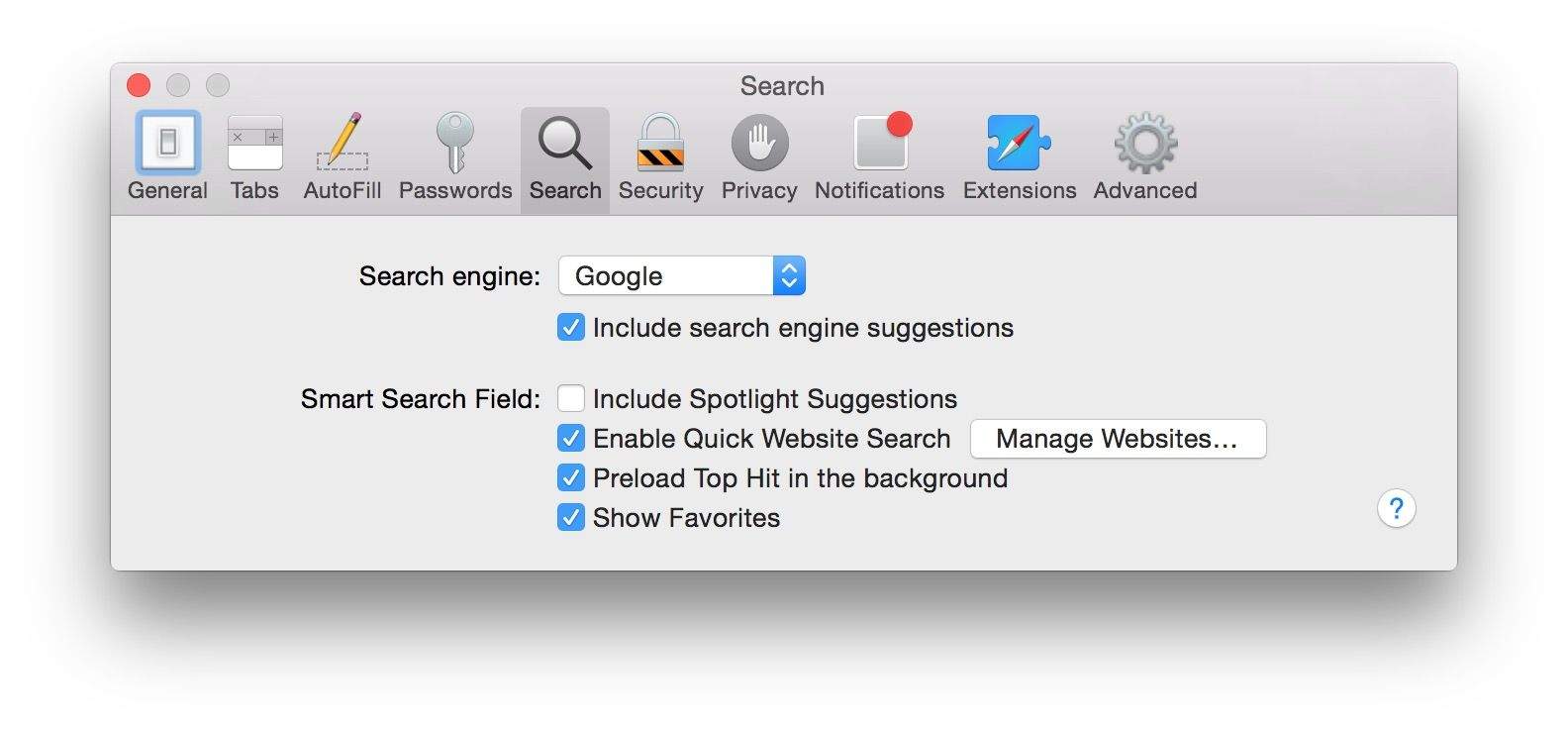Enable Include Spotlight Suggestions checkbox
Screen dimensions: 1568x729
point(571,399)
